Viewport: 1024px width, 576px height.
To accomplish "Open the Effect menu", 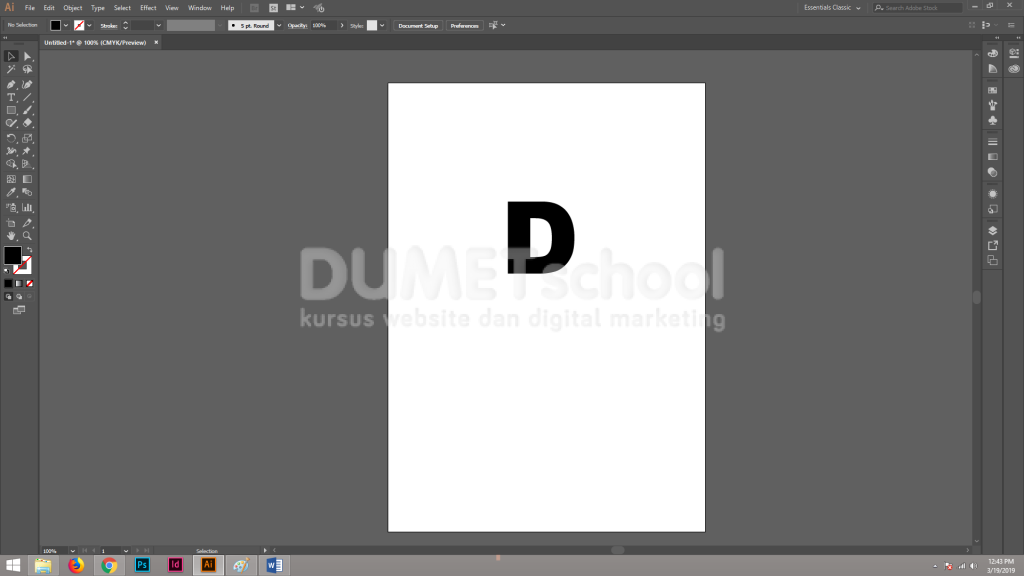I will (x=148, y=8).
